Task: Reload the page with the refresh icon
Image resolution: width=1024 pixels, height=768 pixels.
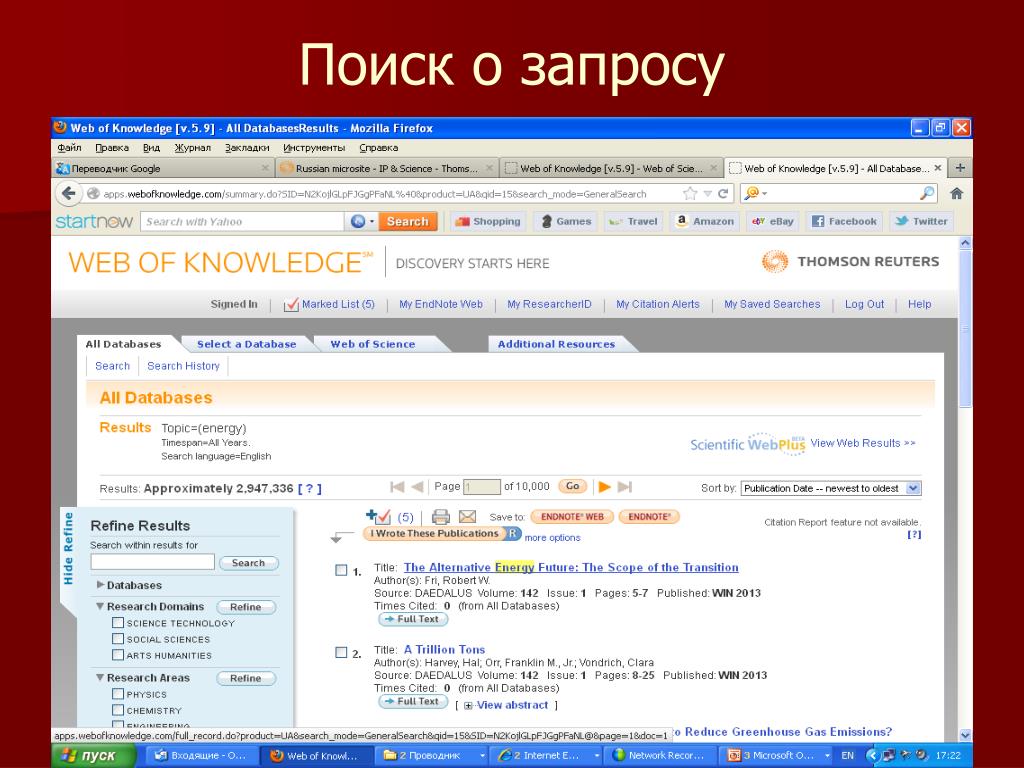Action: 723,193
